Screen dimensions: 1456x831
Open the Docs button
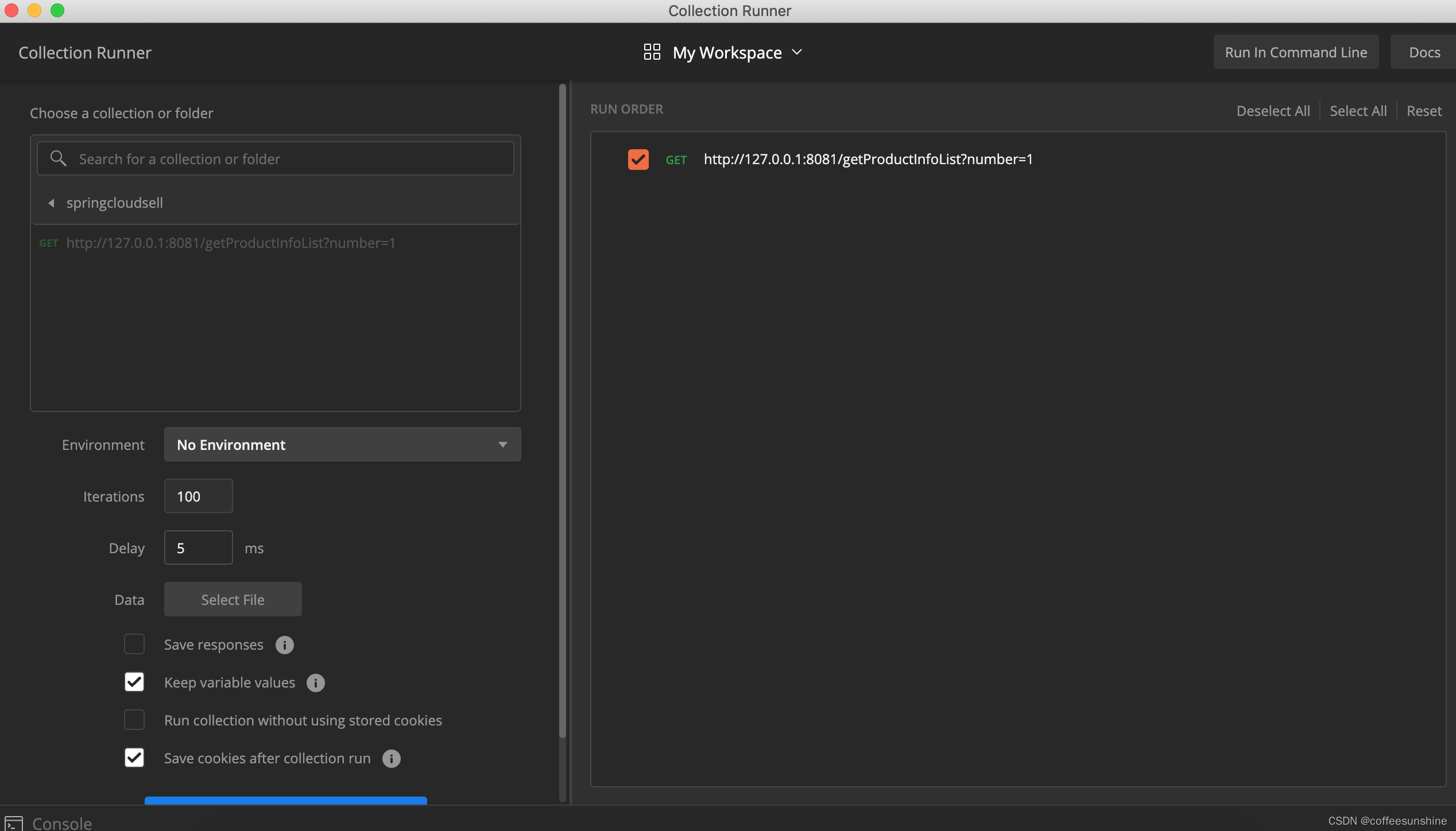click(x=1424, y=52)
